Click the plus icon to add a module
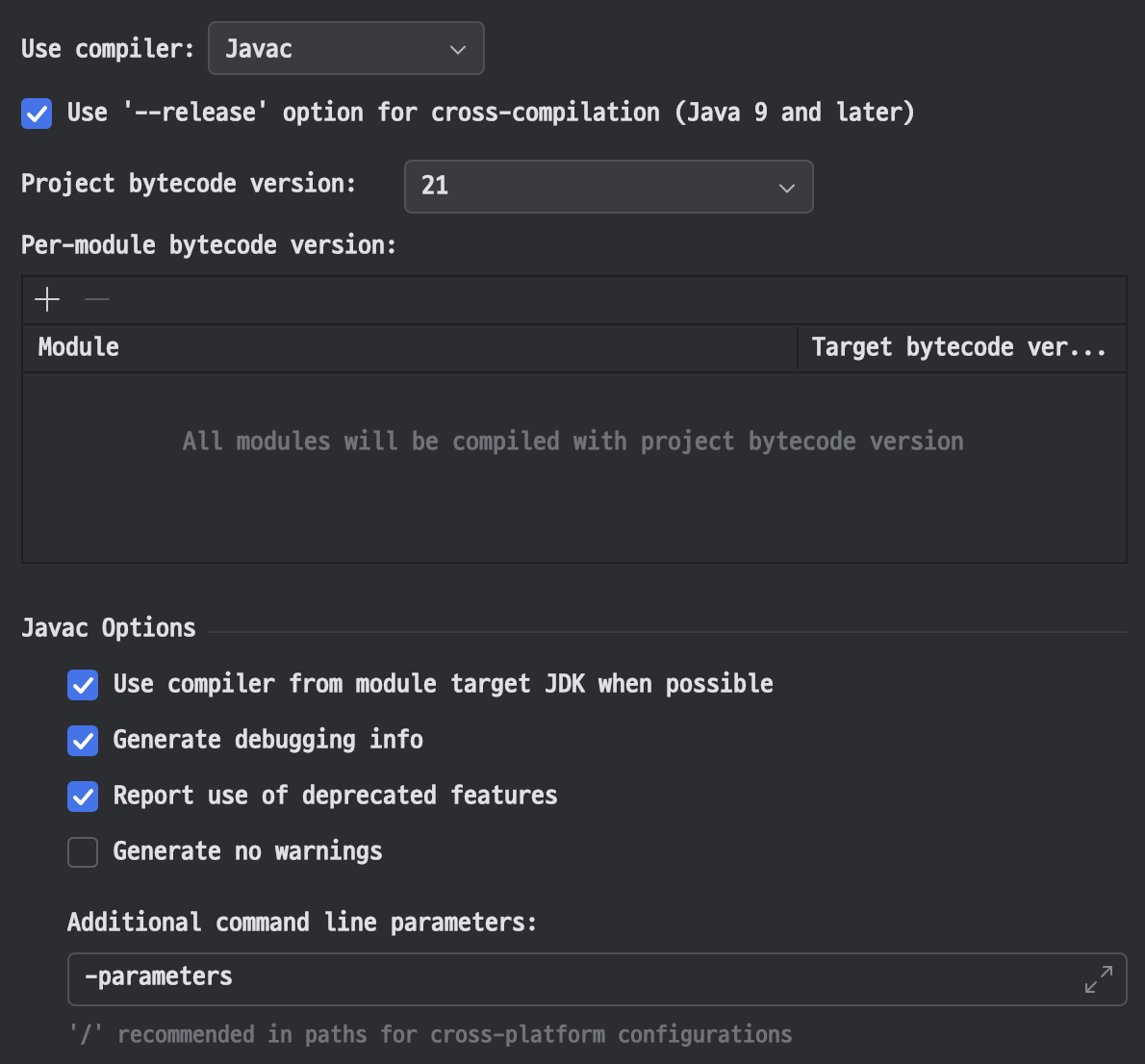This screenshot has width=1145, height=1064. [47, 300]
